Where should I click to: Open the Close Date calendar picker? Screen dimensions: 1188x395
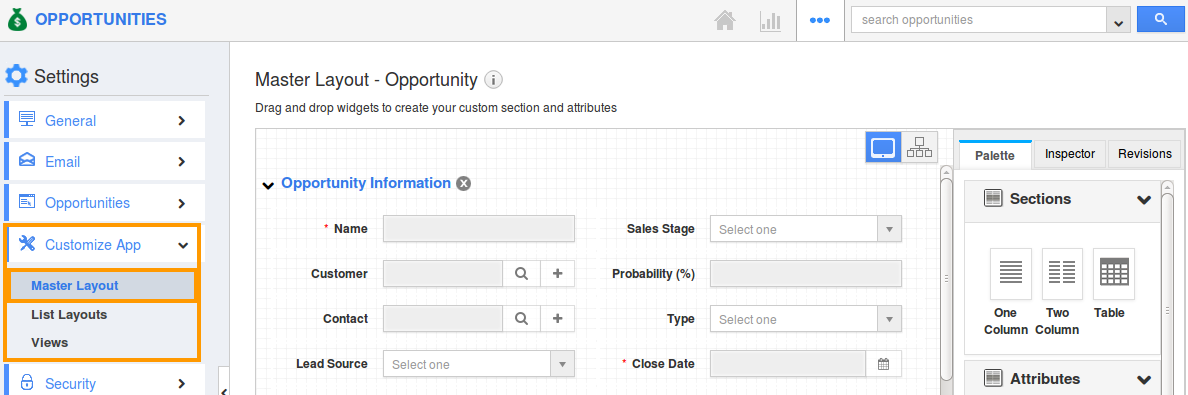[883, 364]
